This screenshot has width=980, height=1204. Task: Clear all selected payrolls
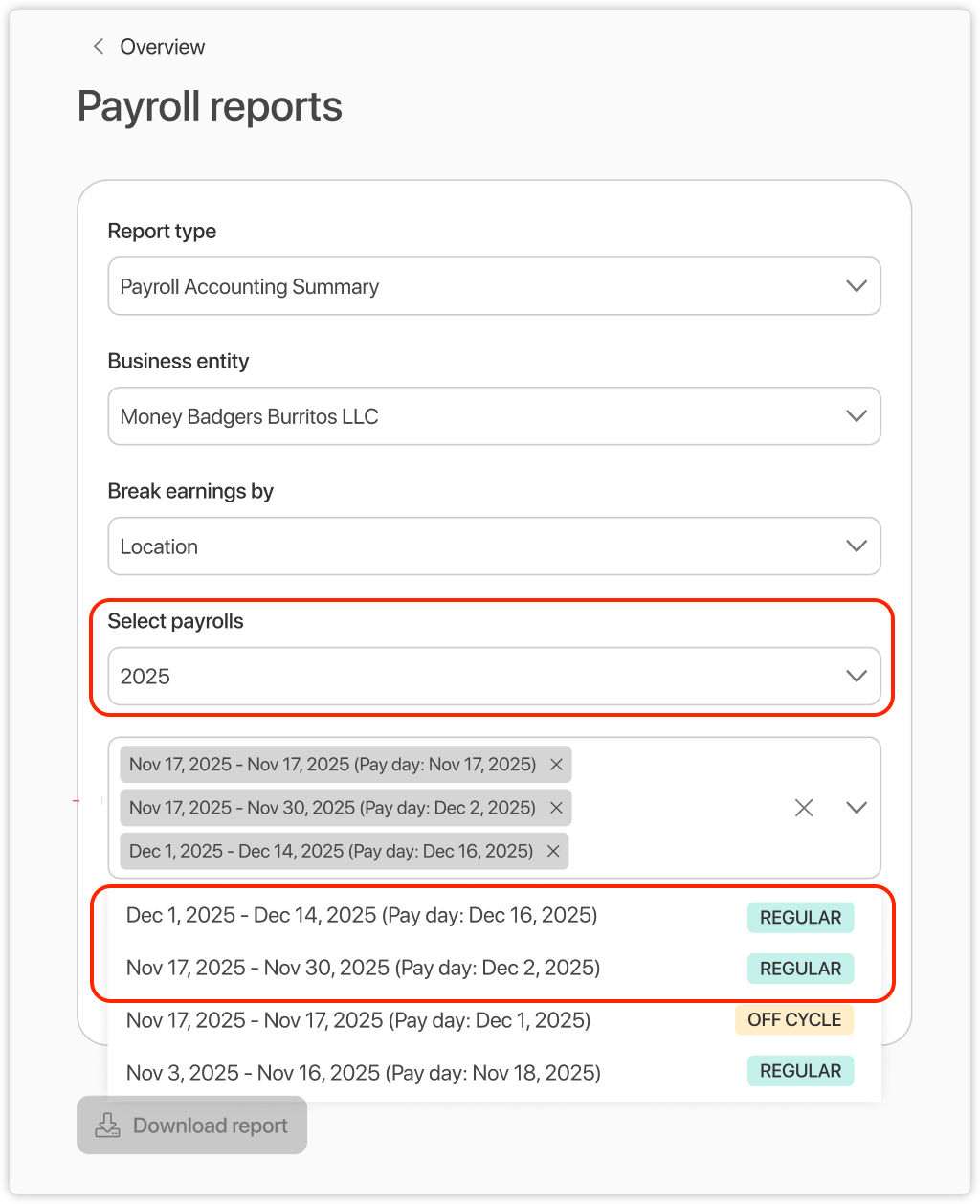(x=804, y=808)
